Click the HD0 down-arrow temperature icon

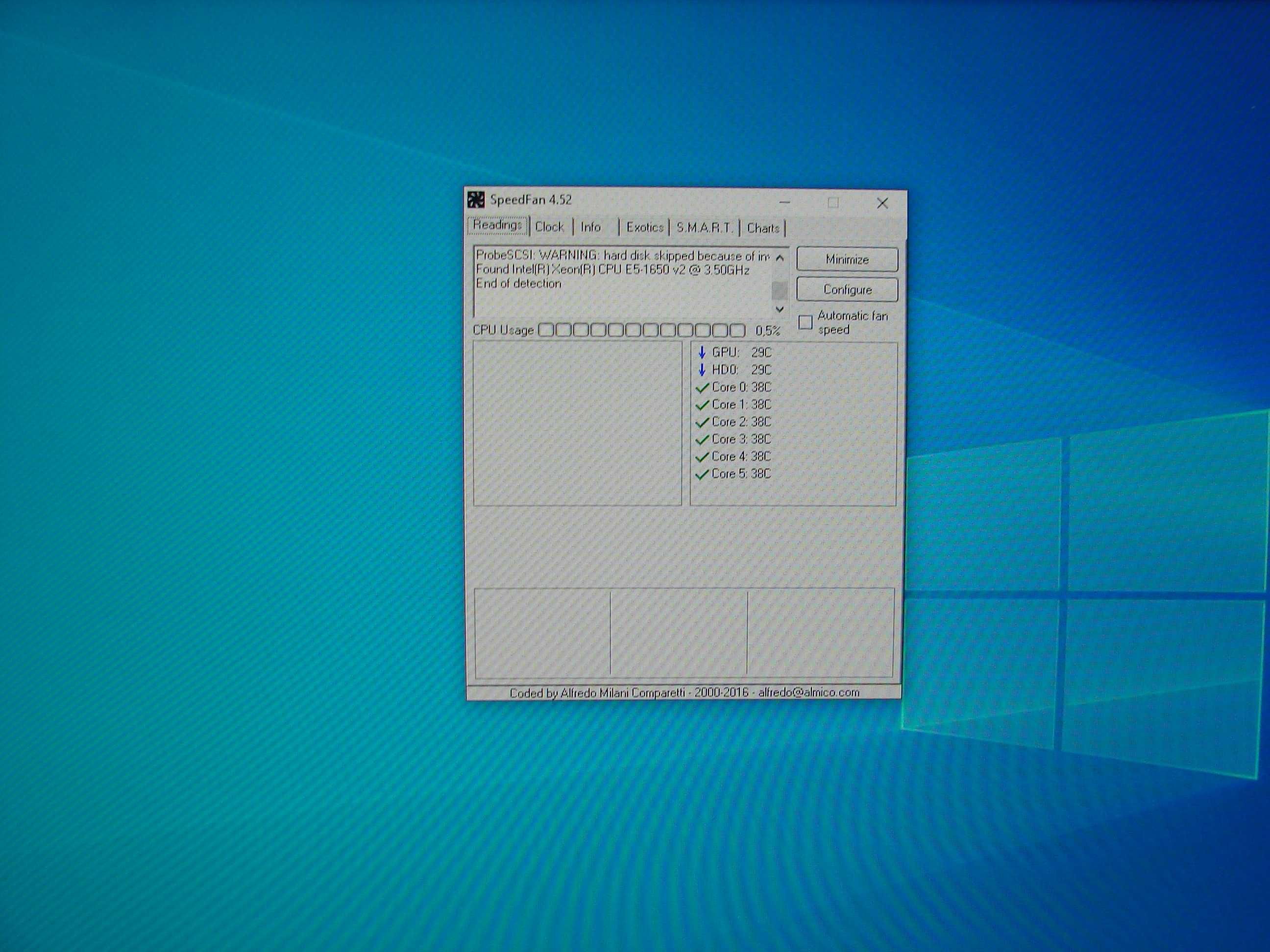pos(702,370)
